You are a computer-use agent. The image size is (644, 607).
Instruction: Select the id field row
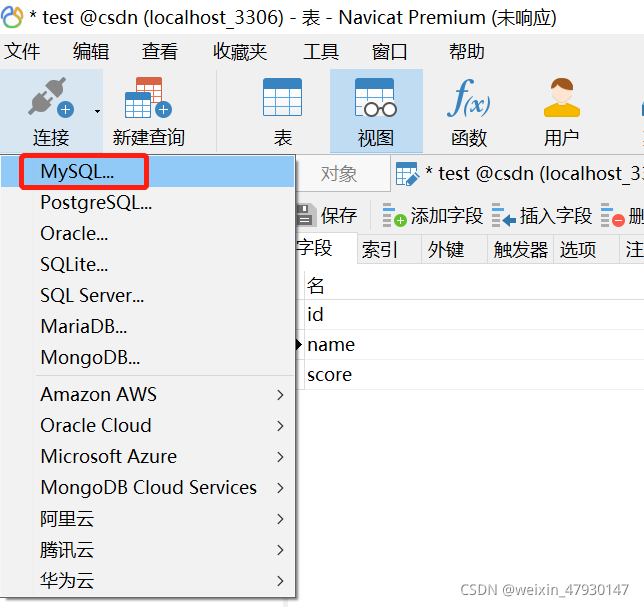pos(474,315)
